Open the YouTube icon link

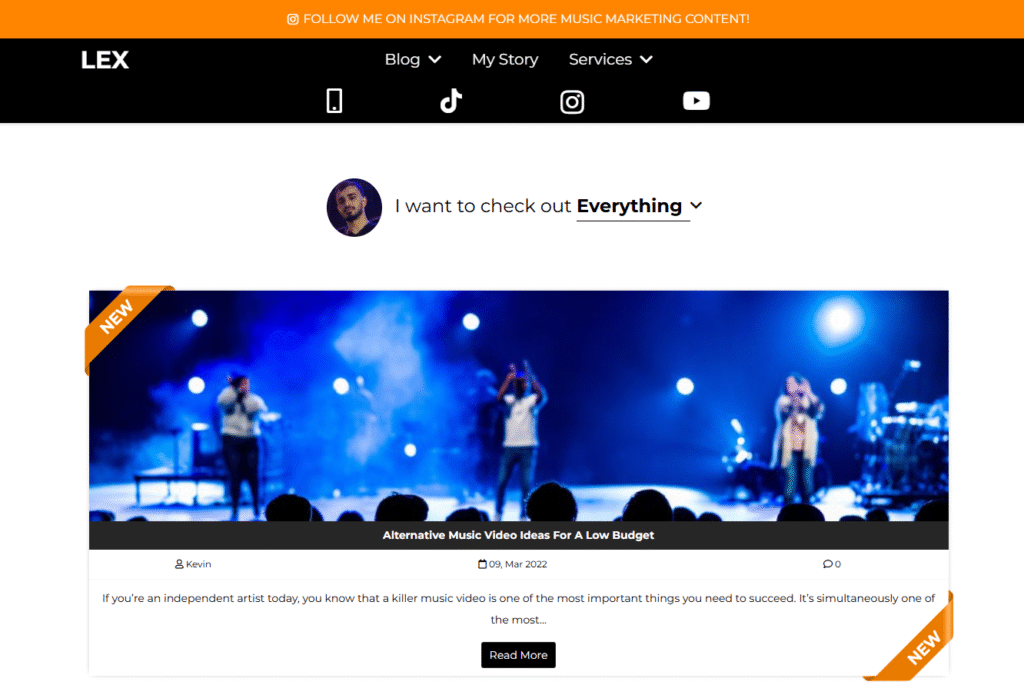point(696,101)
